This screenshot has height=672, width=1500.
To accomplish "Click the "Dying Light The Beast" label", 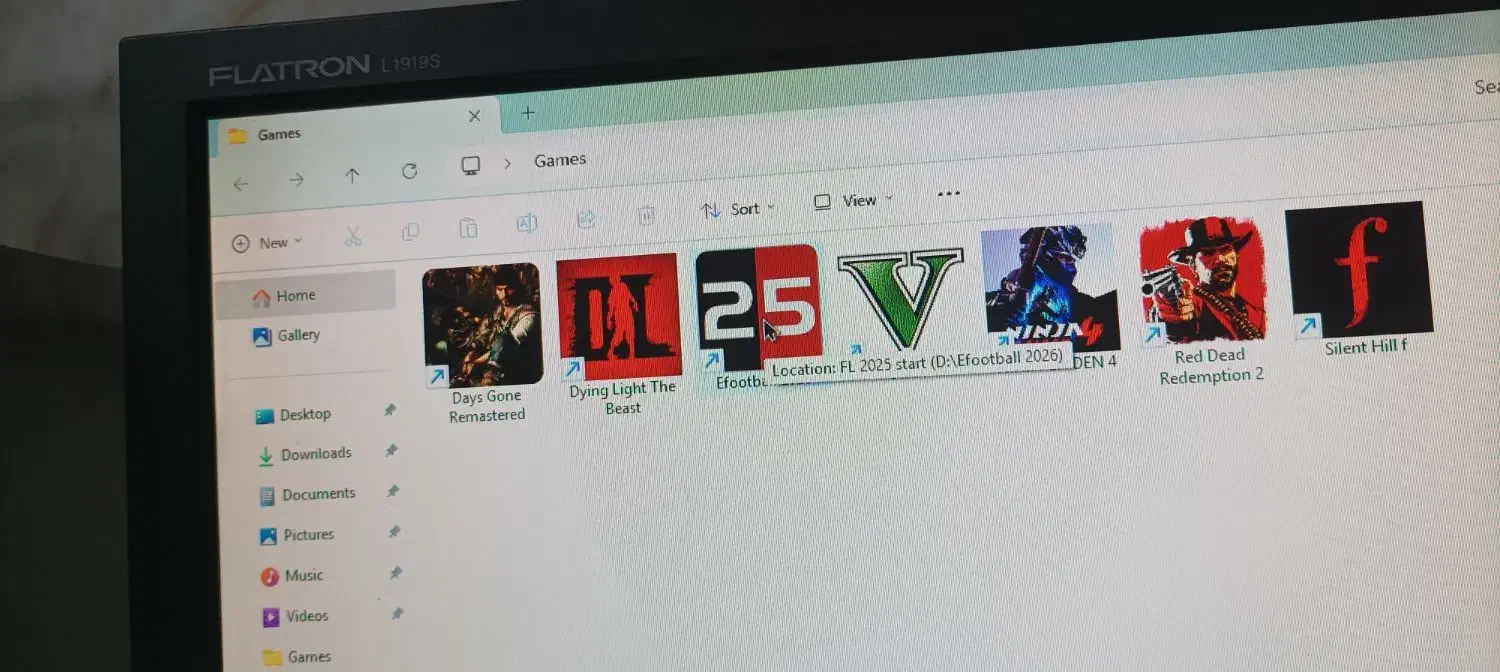I will (x=623, y=398).
